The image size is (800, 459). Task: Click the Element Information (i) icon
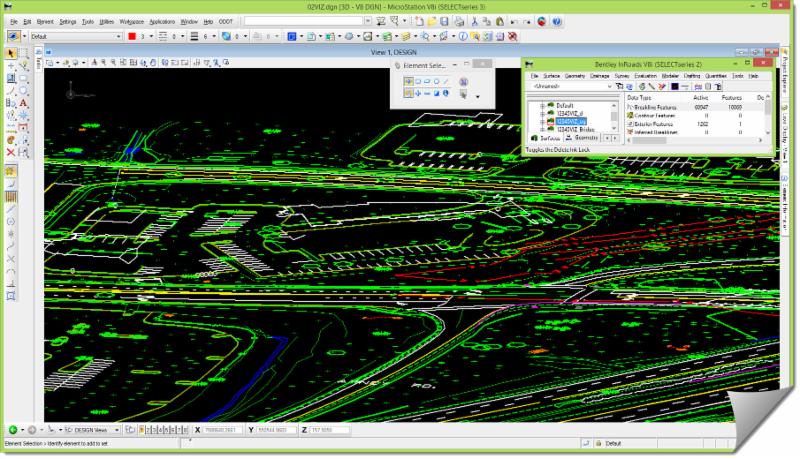[463, 36]
